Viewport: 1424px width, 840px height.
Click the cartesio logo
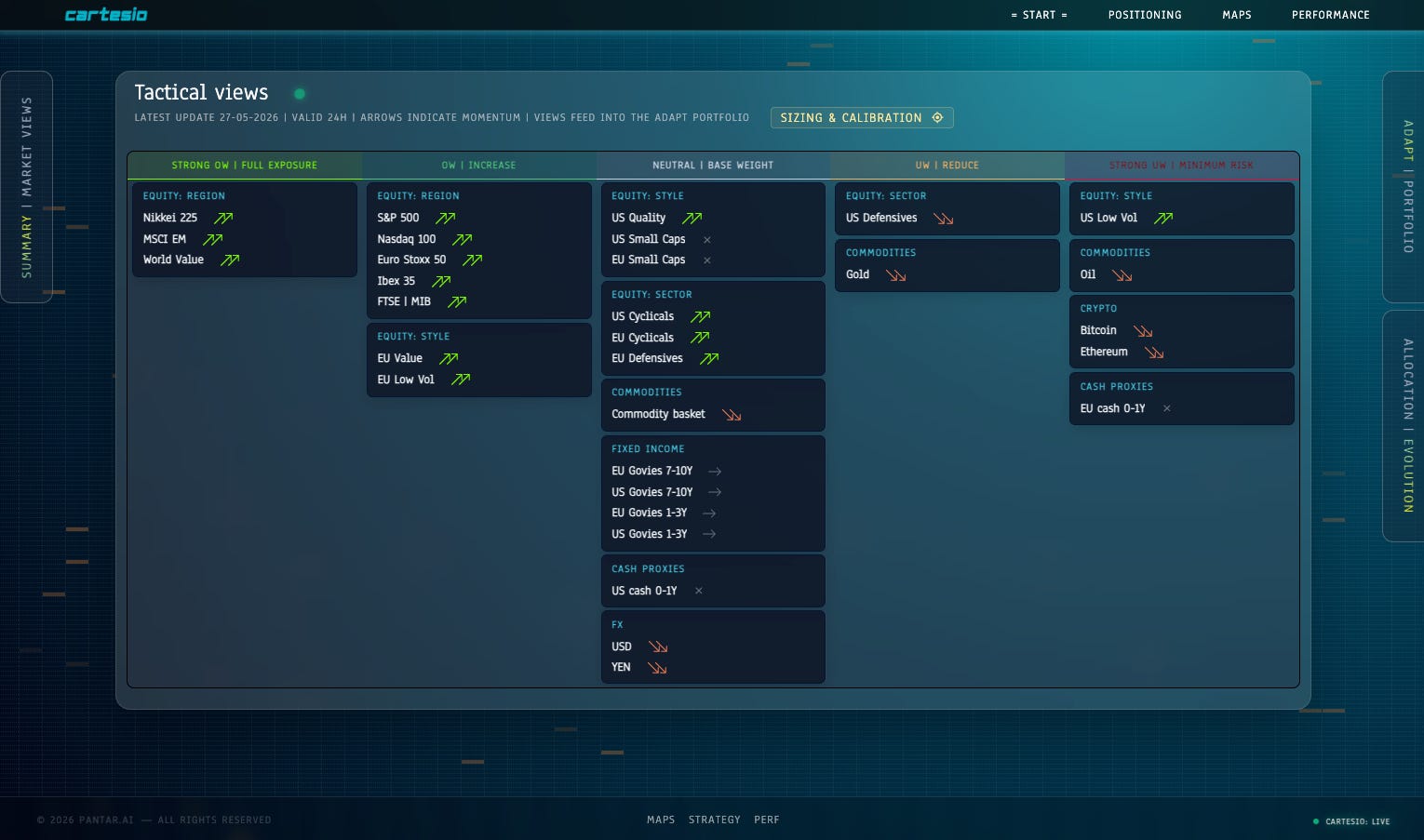click(106, 15)
